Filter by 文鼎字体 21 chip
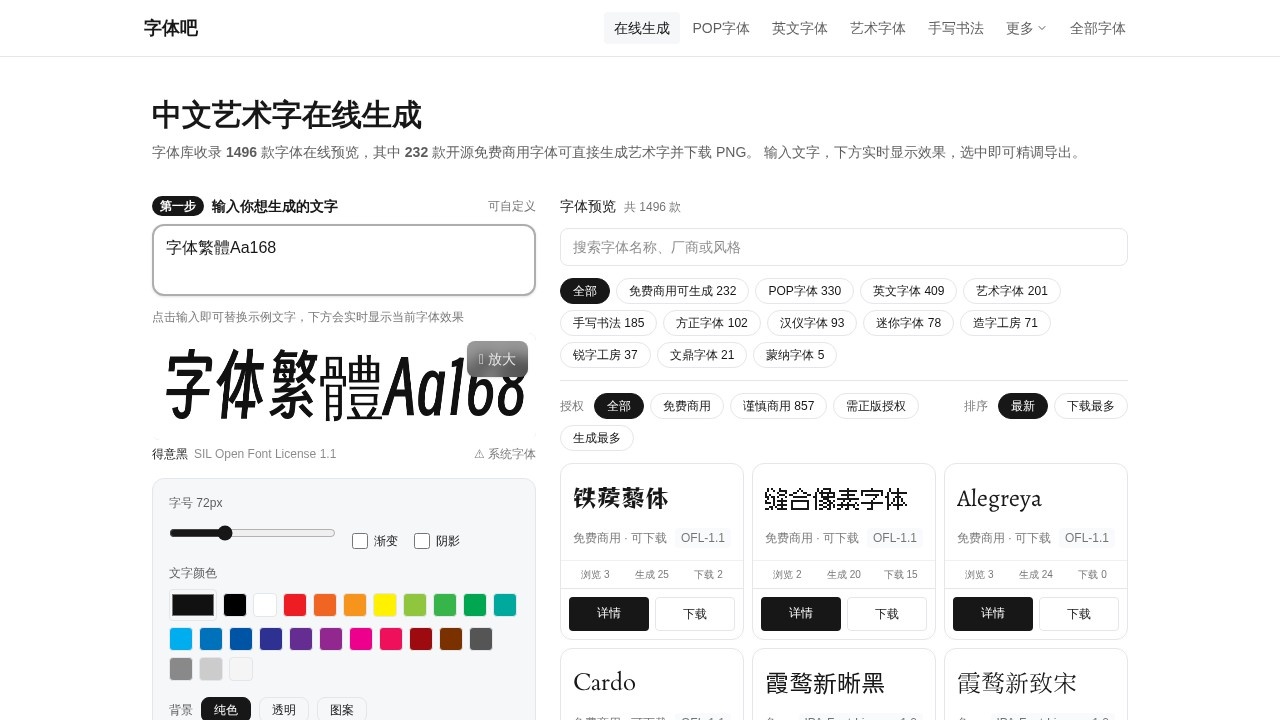This screenshot has height=720, width=1280. tap(702, 355)
